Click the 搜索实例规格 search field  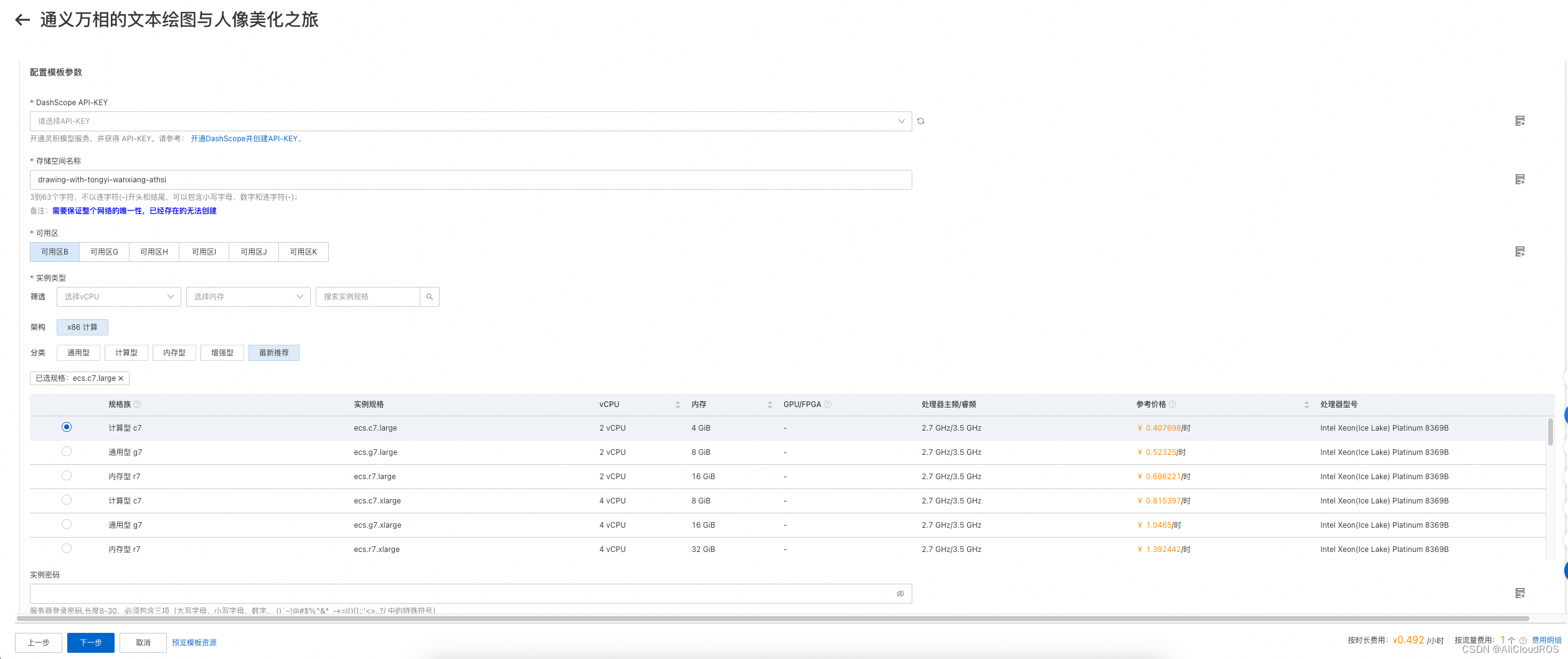(x=368, y=297)
